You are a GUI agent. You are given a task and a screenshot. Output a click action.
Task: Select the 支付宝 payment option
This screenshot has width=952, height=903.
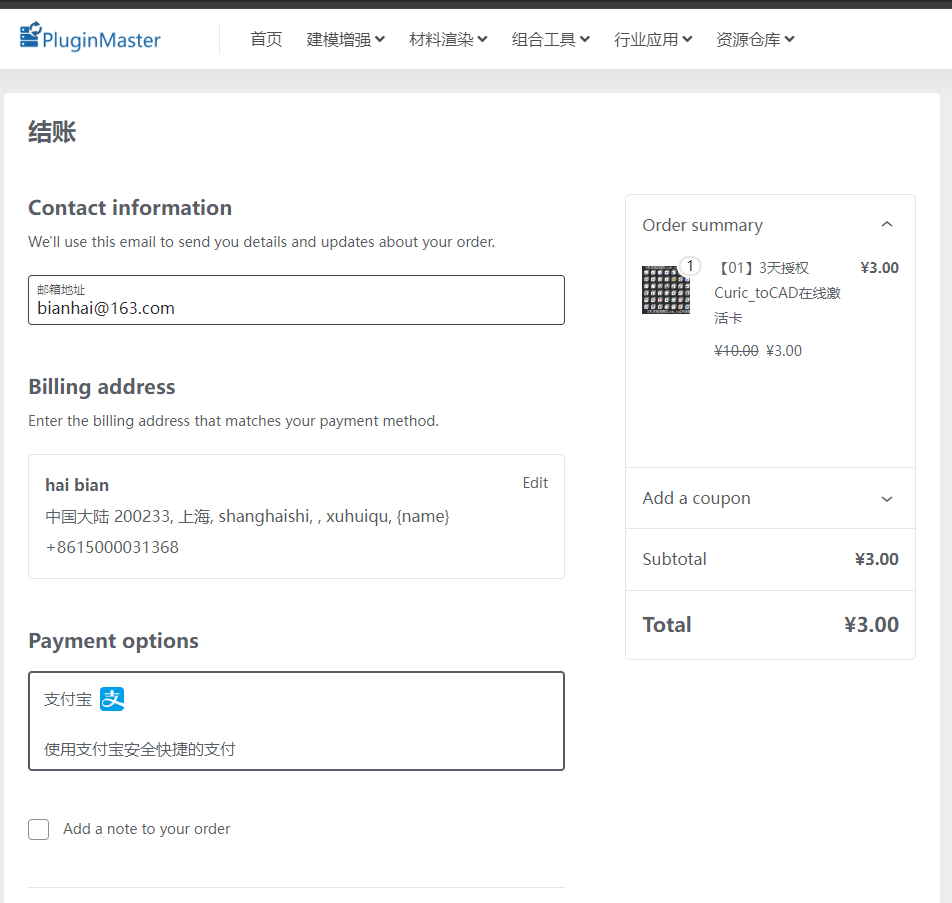pyautogui.click(x=296, y=721)
